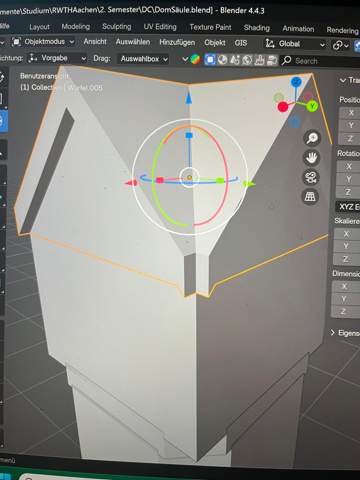Click the red X axis gizmo ball
Screen dimensions: 360x480
coord(283,107)
